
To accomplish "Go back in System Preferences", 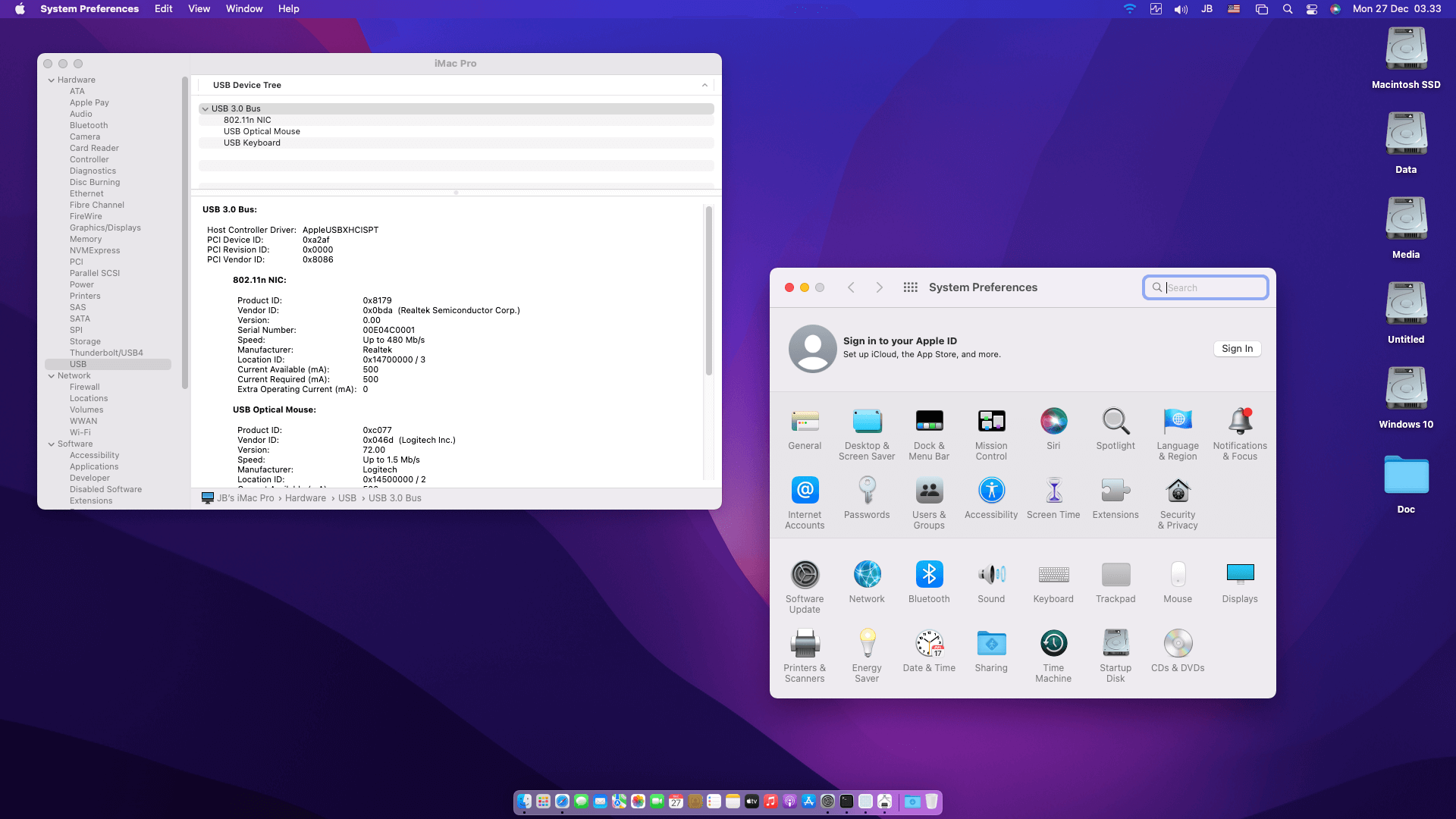I will (x=851, y=287).
